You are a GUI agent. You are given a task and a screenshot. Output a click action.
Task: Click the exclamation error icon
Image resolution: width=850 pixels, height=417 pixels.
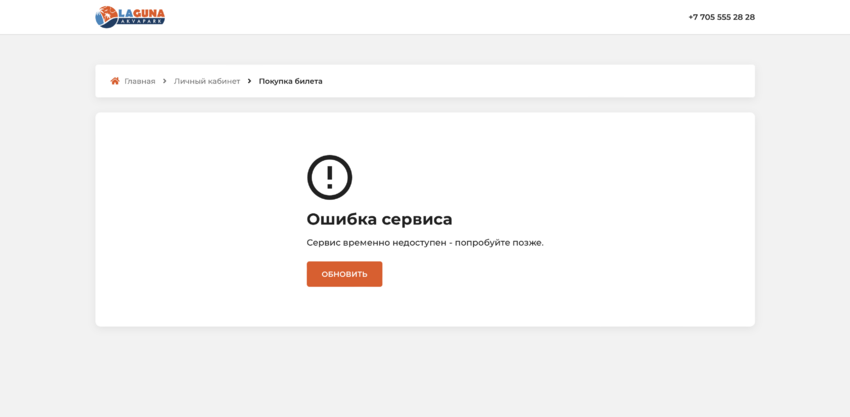click(330, 177)
